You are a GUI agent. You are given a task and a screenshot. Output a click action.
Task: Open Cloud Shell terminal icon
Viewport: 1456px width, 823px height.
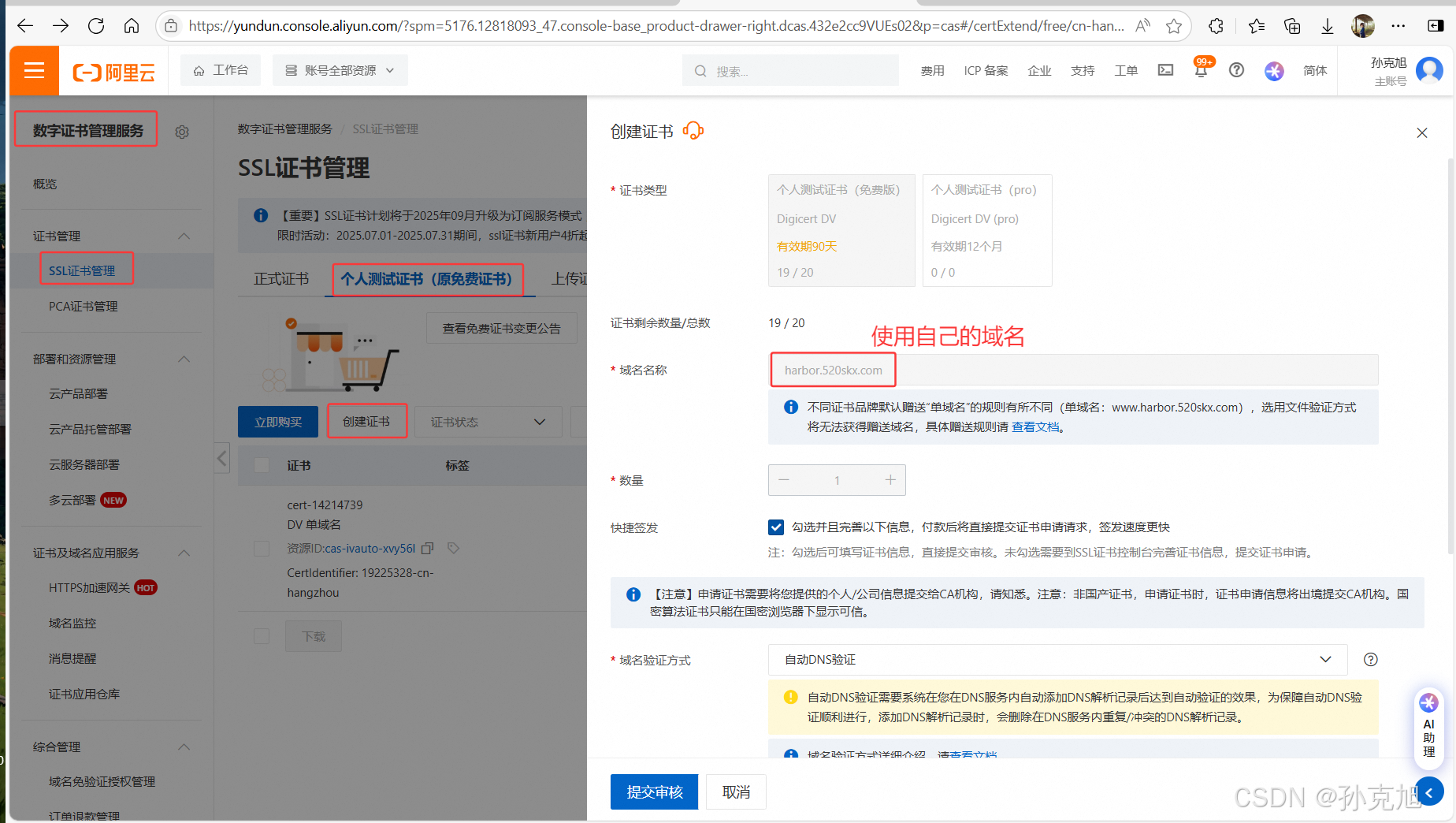(1165, 70)
